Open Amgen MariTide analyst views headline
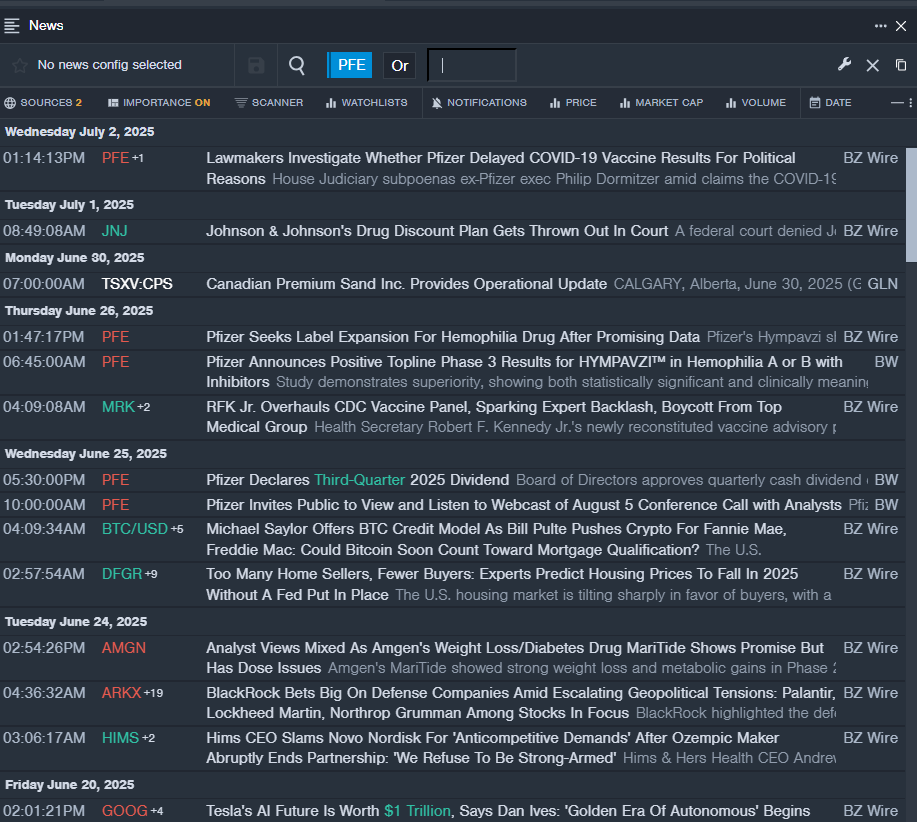 [x=515, y=658]
